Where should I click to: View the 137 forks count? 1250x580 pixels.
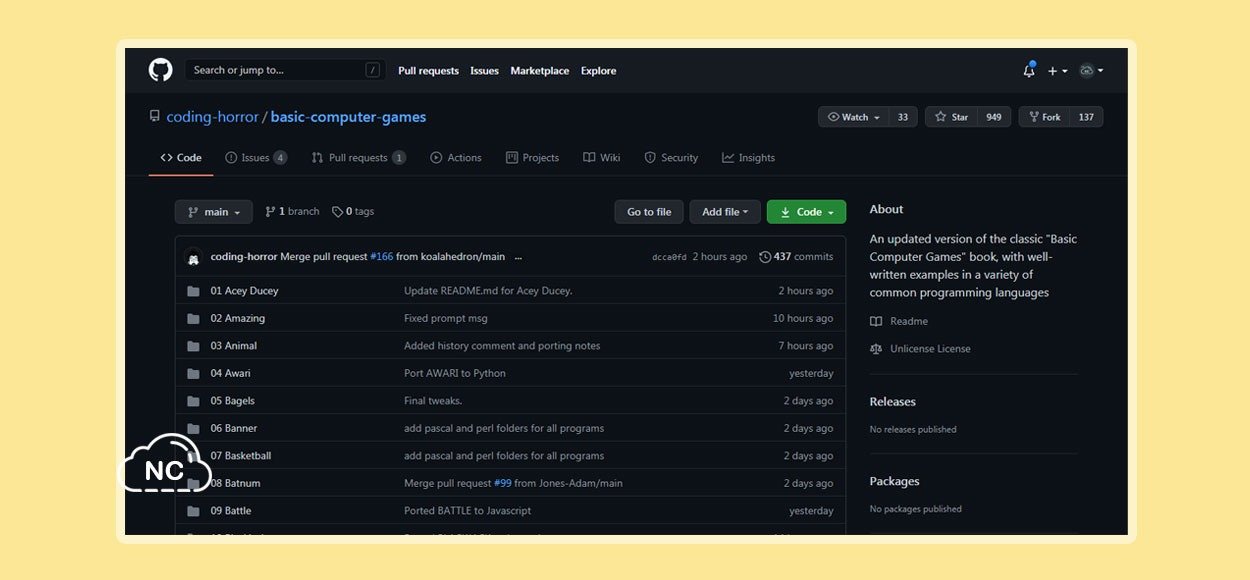pos(1086,117)
